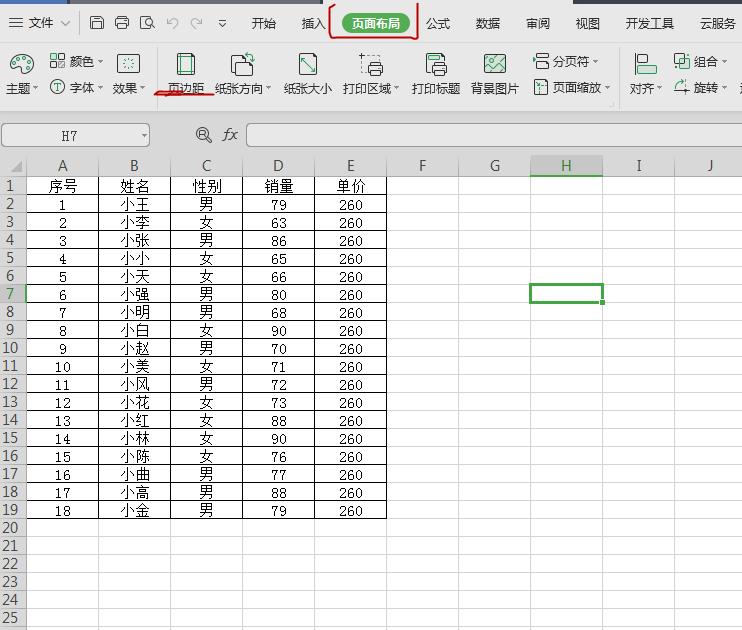This screenshot has width=742, height=630.
Task: Click the 纸张大小 icon
Action: pyautogui.click(x=308, y=64)
